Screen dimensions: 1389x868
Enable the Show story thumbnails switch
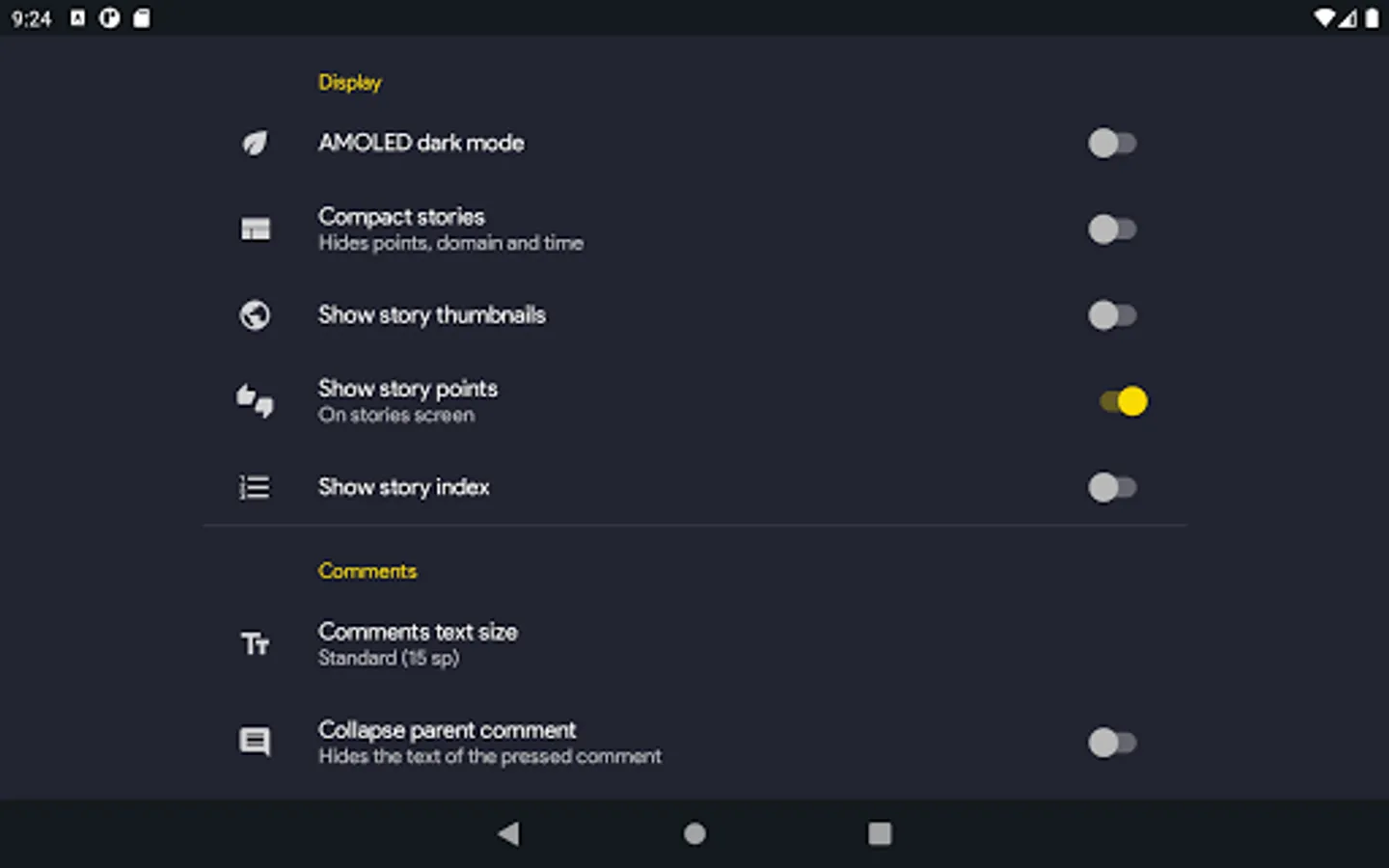[1112, 315]
